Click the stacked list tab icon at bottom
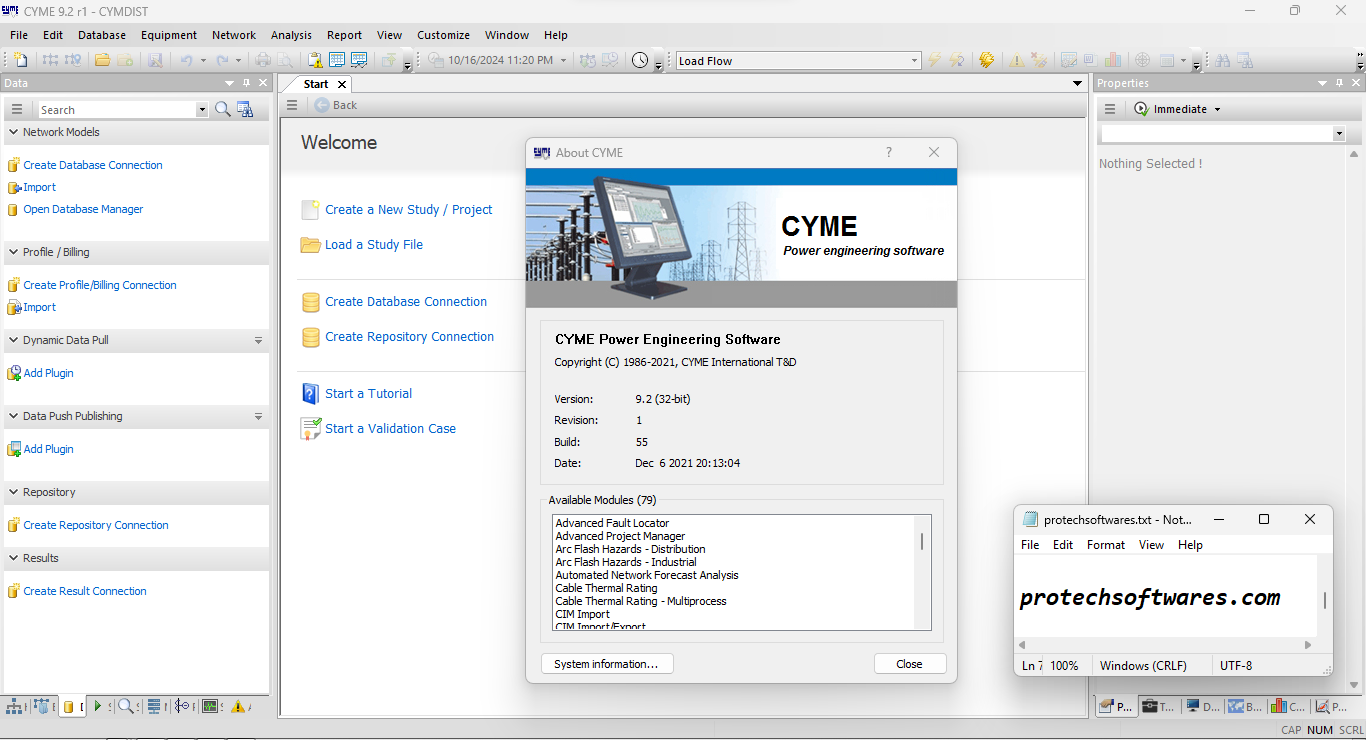The image size is (1366, 740). pos(154,706)
